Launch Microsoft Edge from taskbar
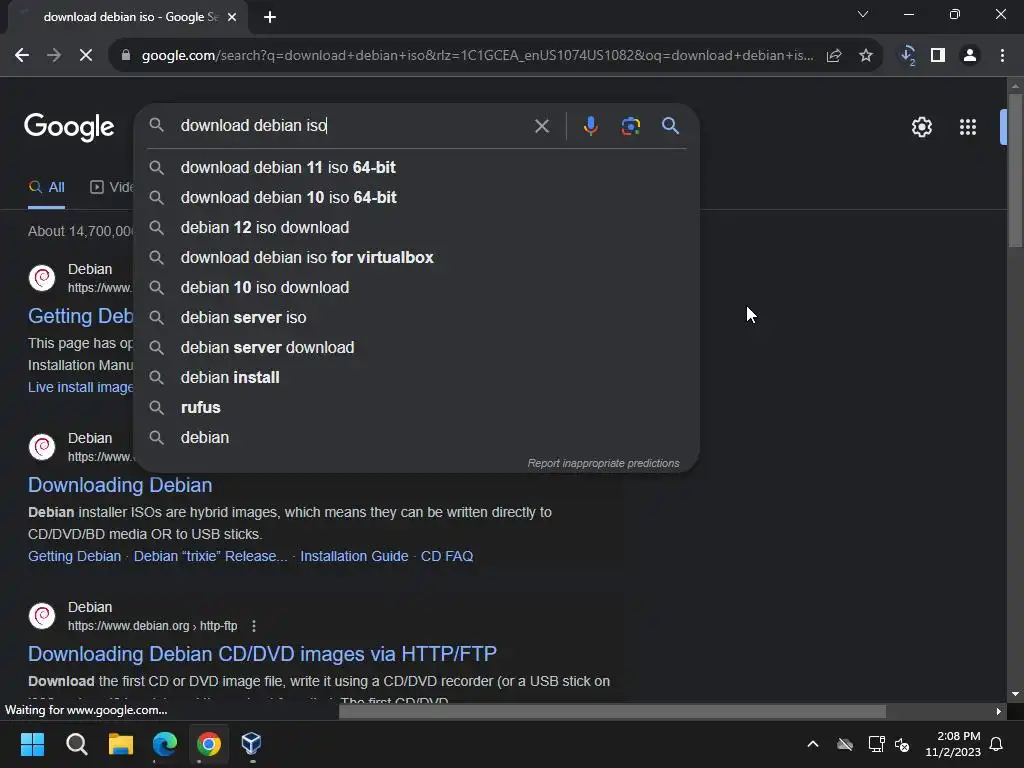Image resolution: width=1024 pixels, height=768 pixels. 165,744
